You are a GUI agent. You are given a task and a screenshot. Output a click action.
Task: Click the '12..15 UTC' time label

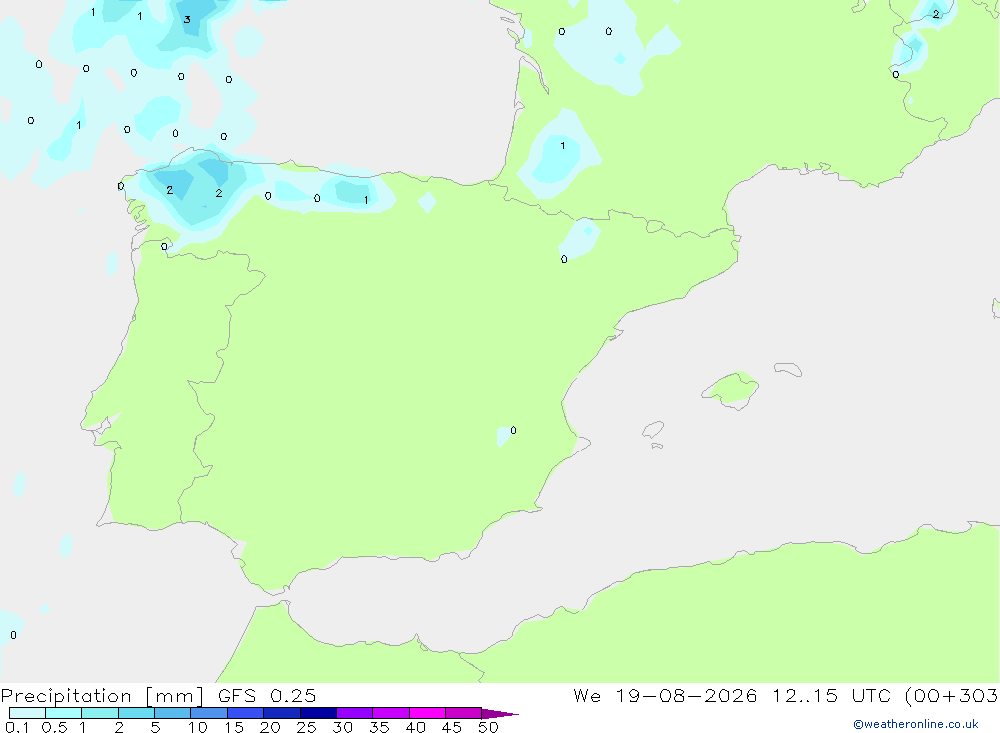831,696
